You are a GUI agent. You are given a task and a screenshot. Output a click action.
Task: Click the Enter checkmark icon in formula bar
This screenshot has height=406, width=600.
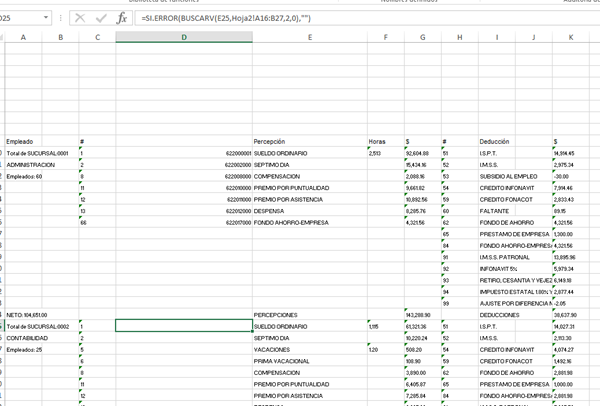(x=100, y=18)
